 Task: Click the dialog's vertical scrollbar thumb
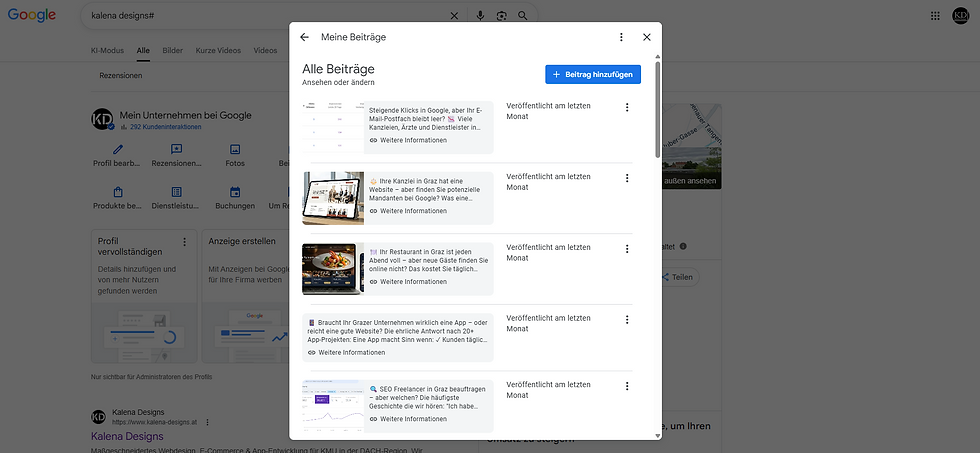pos(658,109)
